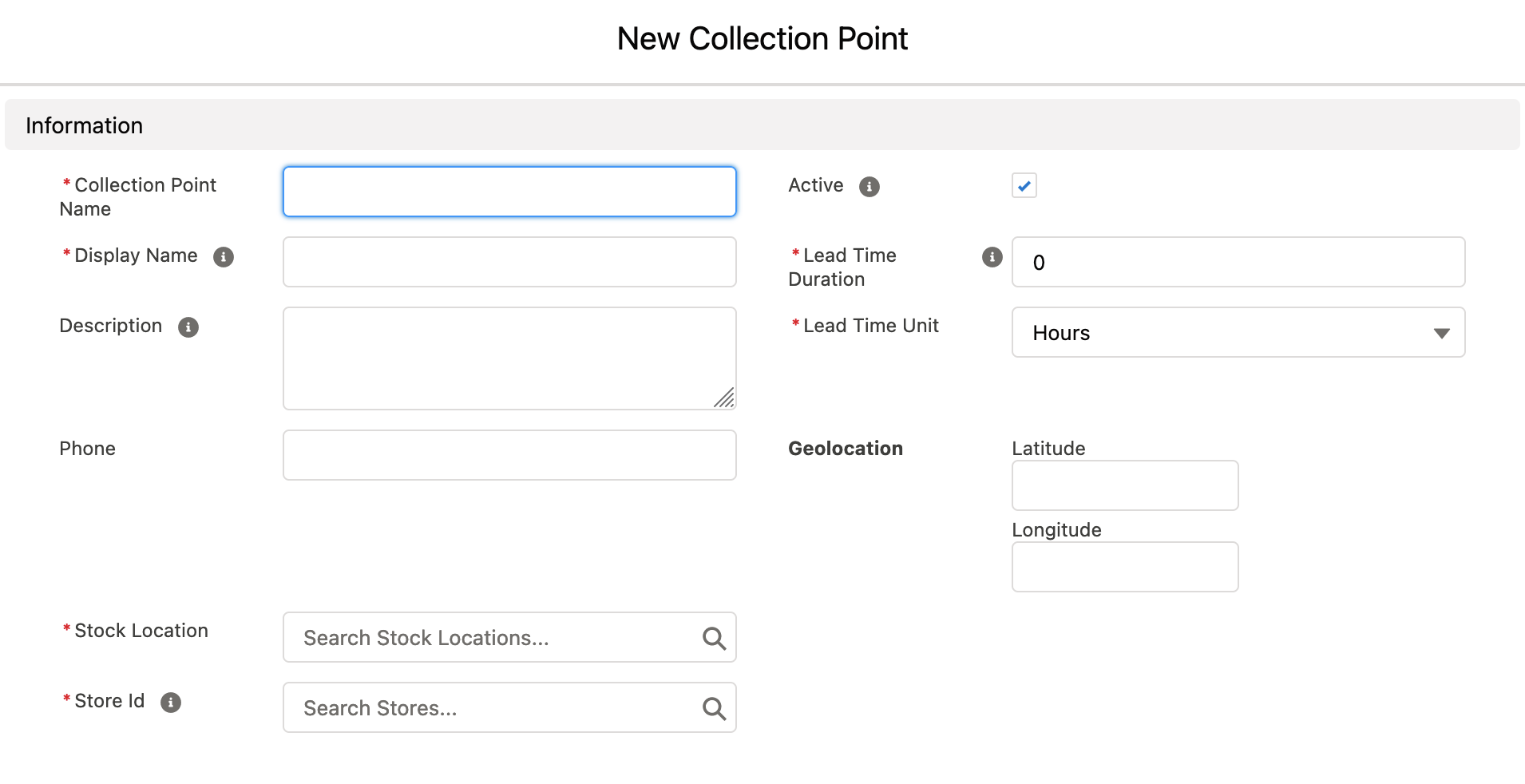
Task: Expand the Information section header
Action: pos(84,125)
